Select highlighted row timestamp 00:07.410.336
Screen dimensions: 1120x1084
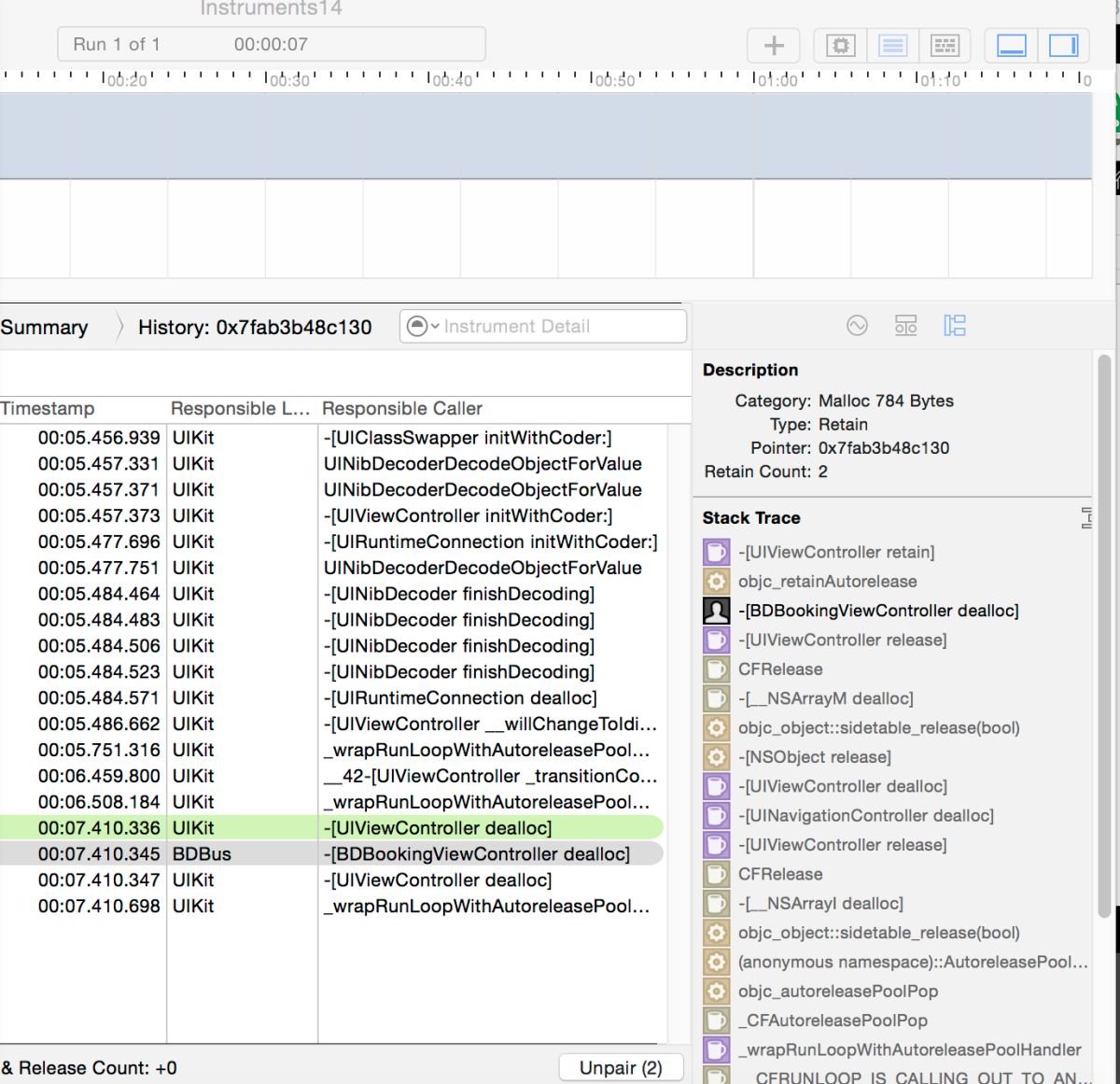point(332,827)
